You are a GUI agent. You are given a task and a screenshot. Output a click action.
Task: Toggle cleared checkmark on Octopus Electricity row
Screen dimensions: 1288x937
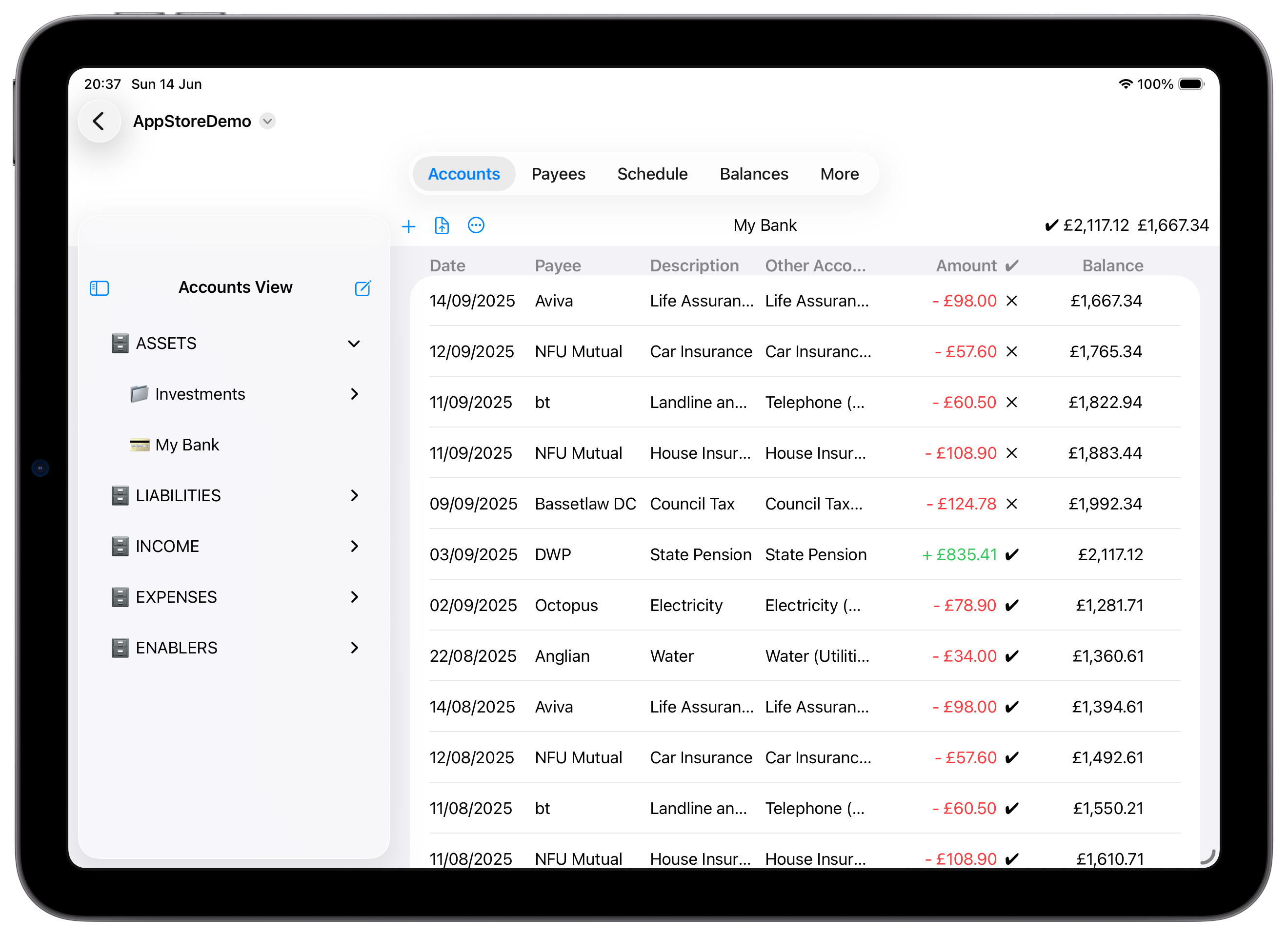(x=1012, y=605)
